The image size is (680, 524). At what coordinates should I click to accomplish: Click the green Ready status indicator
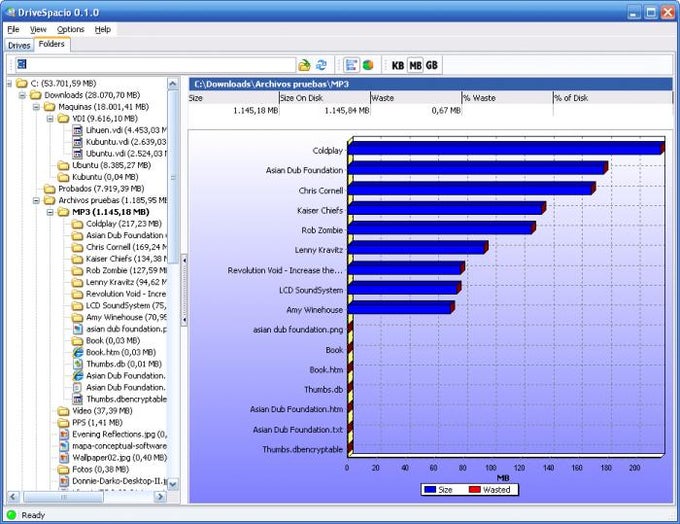click(x=12, y=515)
